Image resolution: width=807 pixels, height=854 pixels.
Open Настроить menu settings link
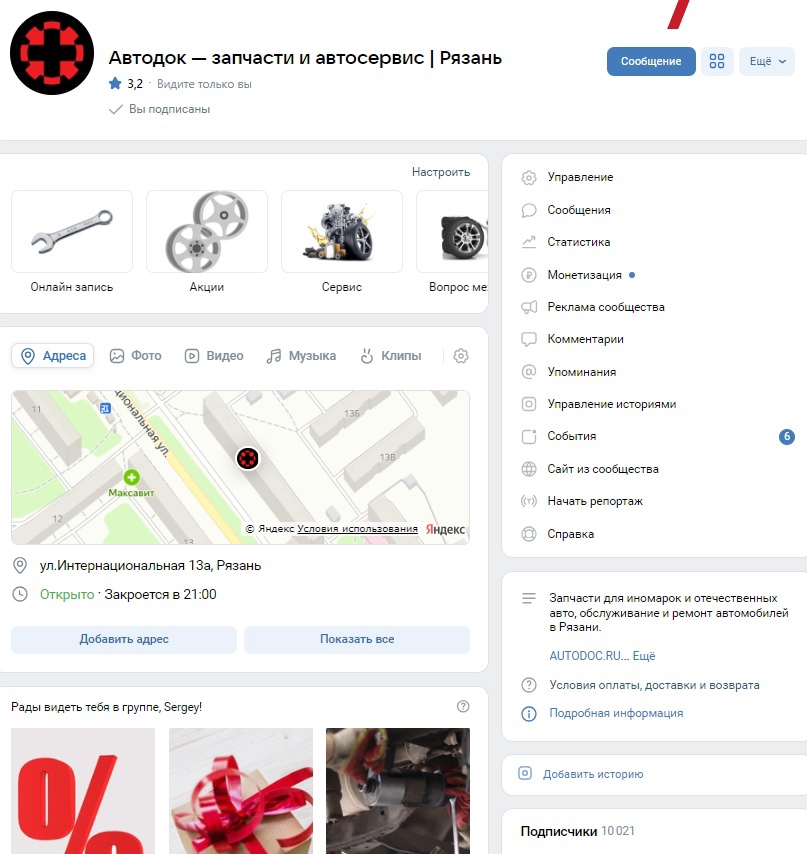point(441,172)
